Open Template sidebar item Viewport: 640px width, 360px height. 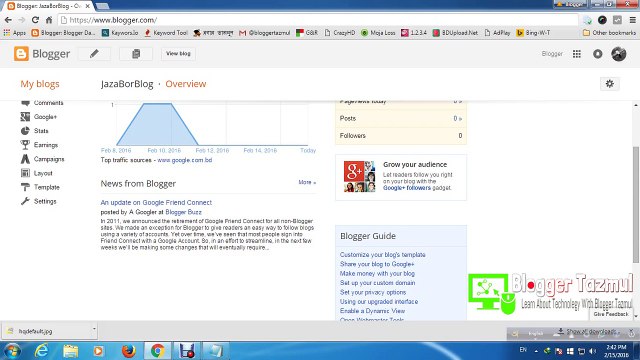click(40, 187)
